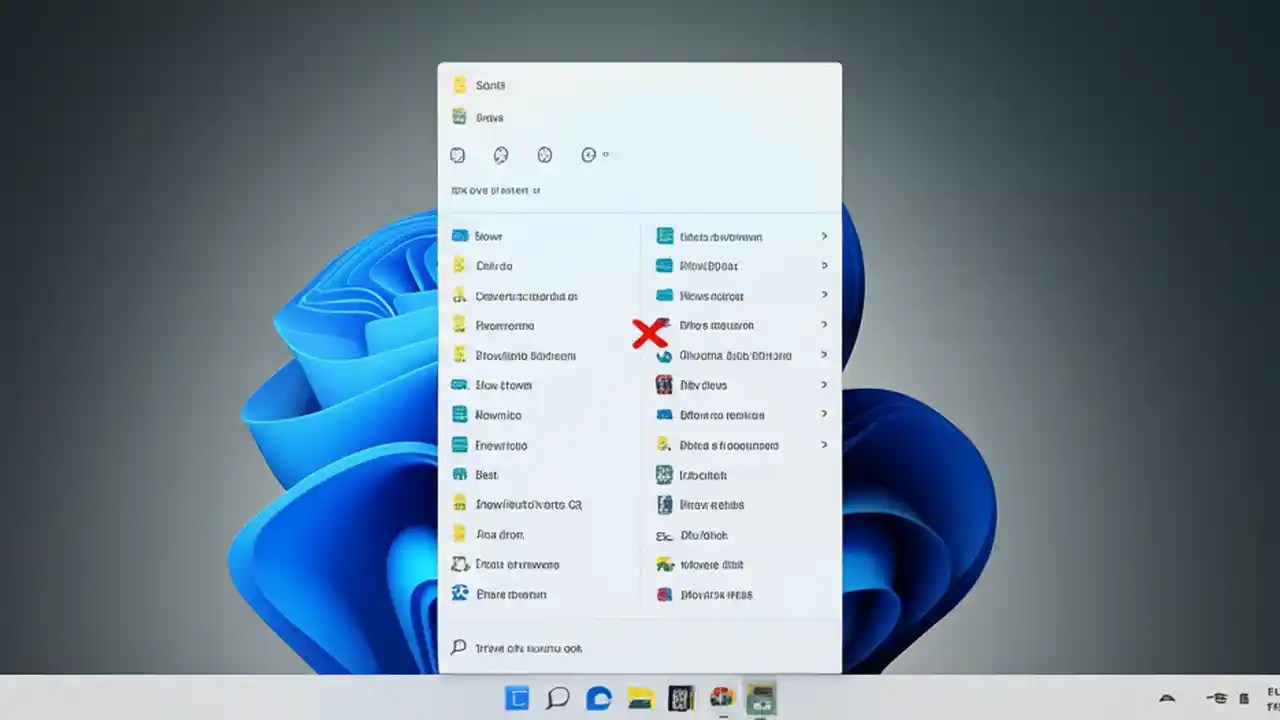Click the red icon on the last right-column entry
Viewport: 1280px width, 720px height.
click(x=665, y=594)
